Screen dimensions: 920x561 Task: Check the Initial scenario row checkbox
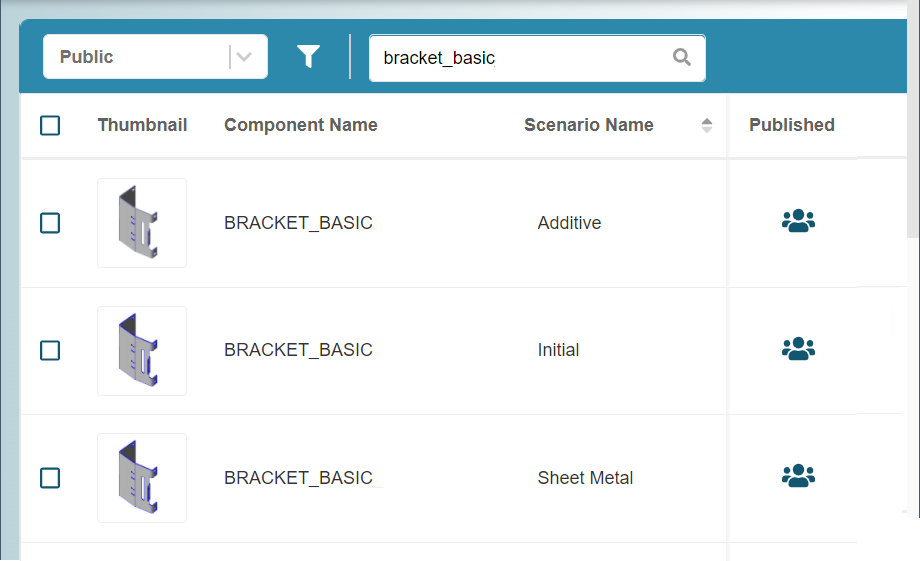point(50,350)
